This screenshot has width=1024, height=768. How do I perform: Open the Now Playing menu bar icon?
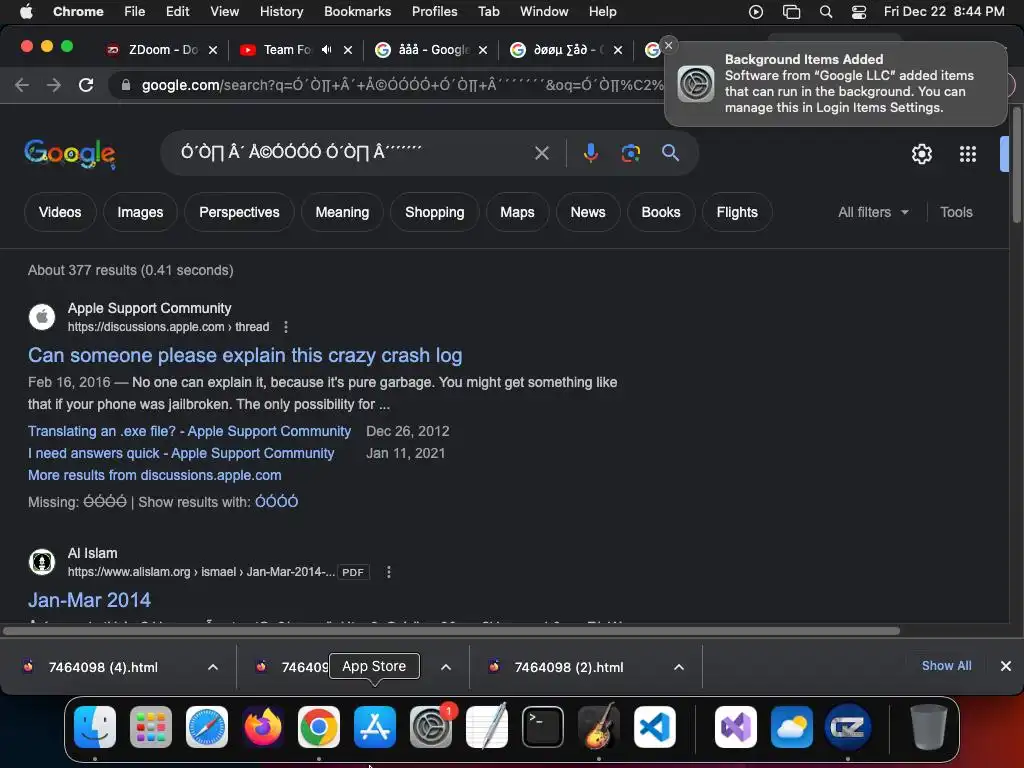(756, 12)
